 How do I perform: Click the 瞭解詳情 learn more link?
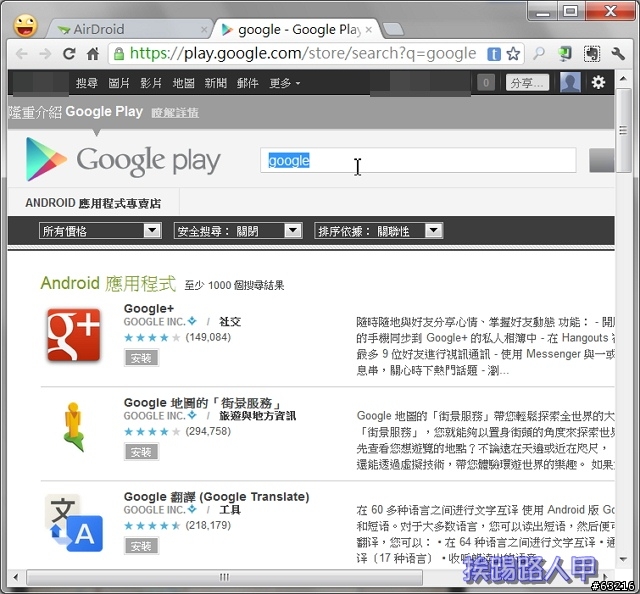[175, 113]
